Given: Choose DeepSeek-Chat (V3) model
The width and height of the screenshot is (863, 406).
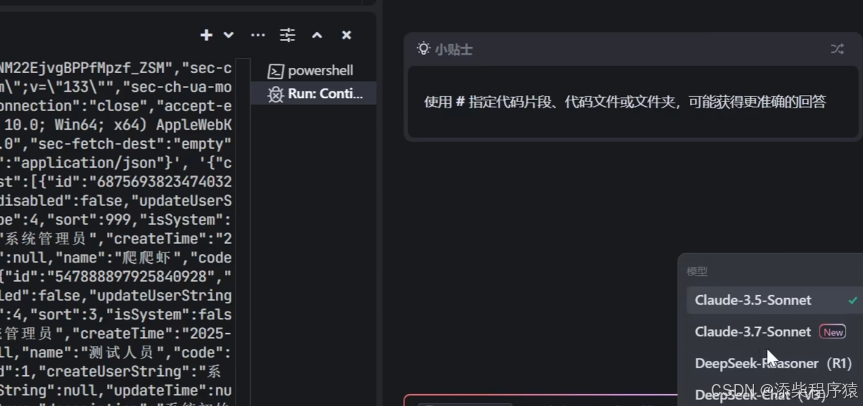Looking at the screenshot, I should point(775,394).
